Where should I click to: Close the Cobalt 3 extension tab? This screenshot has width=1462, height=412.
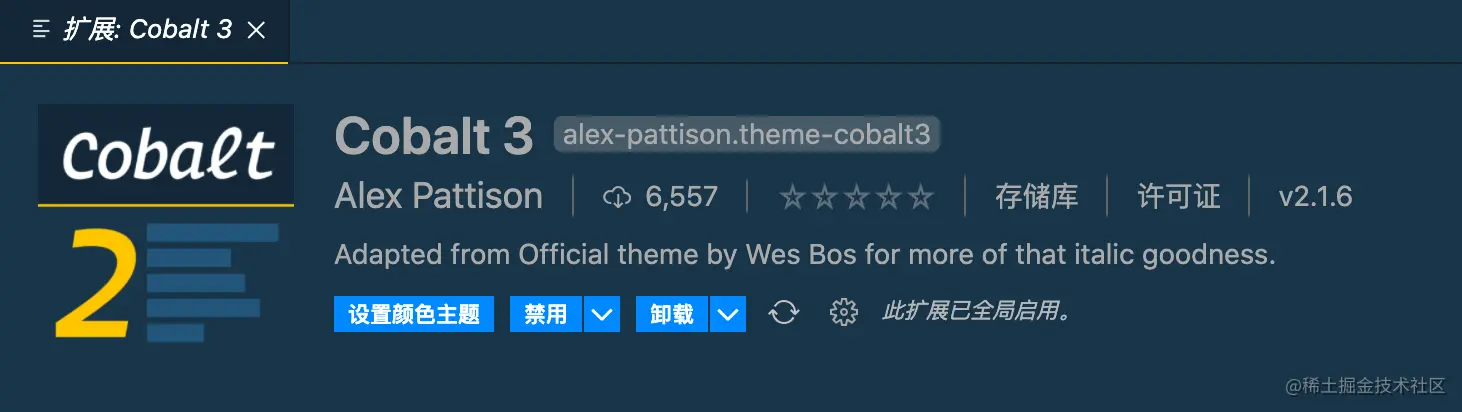[x=256, y=30]
